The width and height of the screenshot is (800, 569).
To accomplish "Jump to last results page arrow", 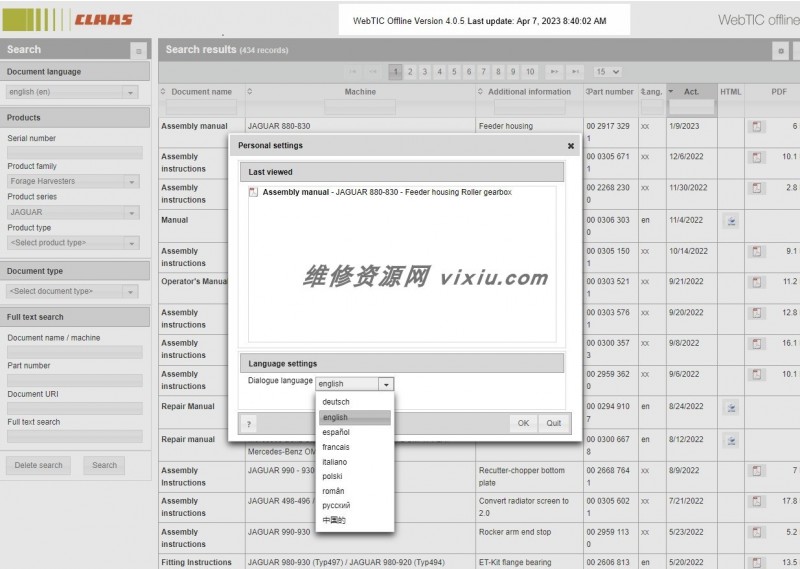I will 575,72.
